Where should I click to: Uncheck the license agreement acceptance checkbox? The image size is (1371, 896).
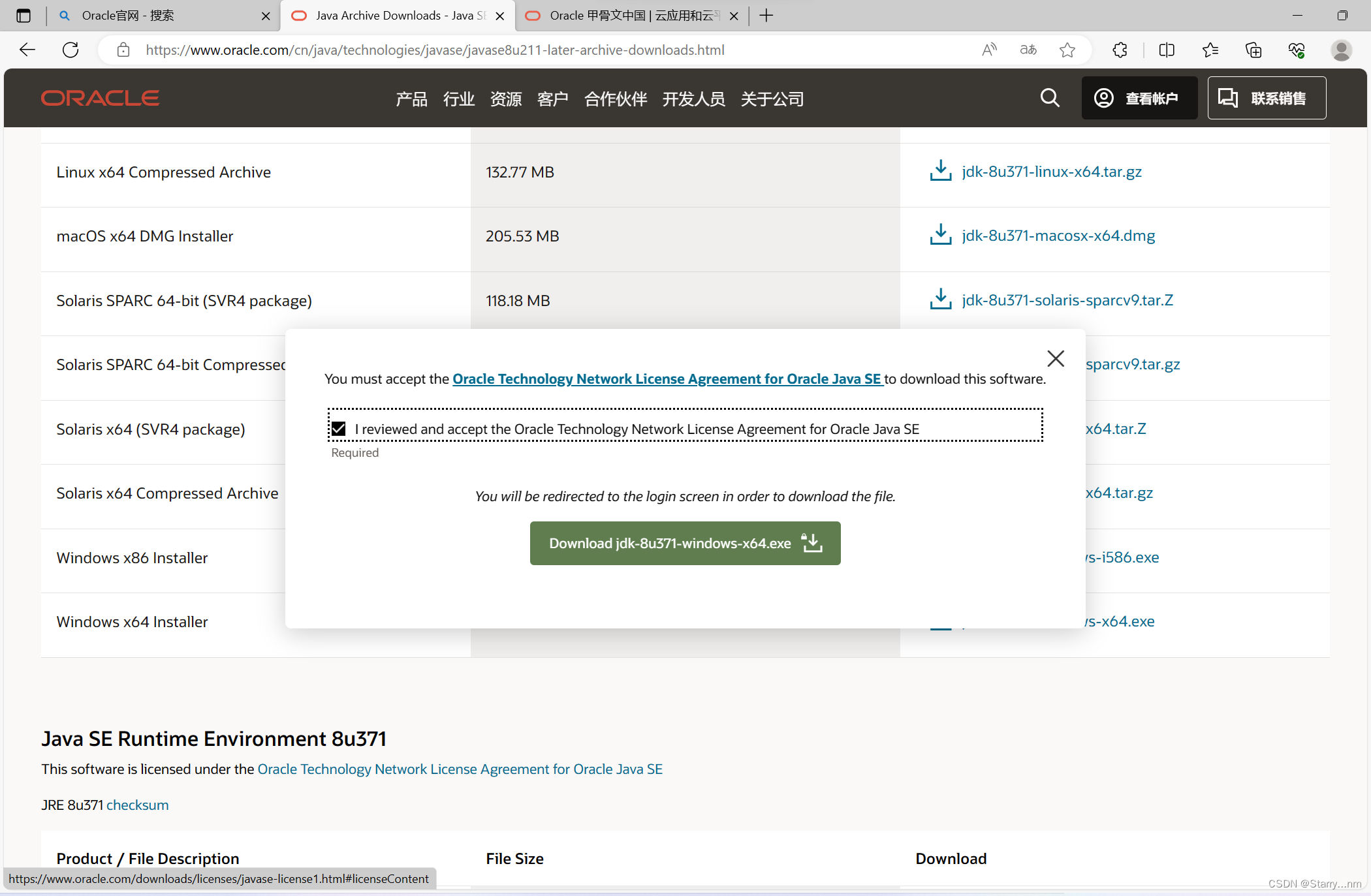339,429
